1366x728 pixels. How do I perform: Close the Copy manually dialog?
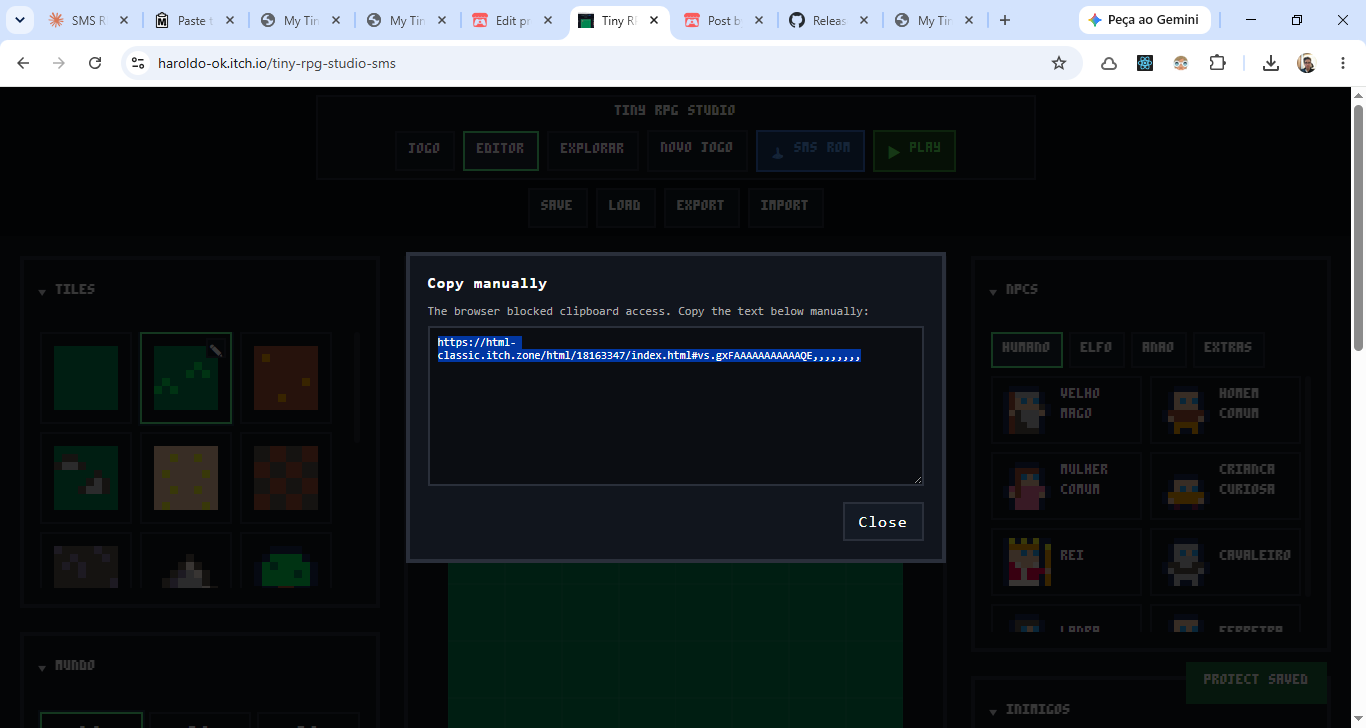883,522
